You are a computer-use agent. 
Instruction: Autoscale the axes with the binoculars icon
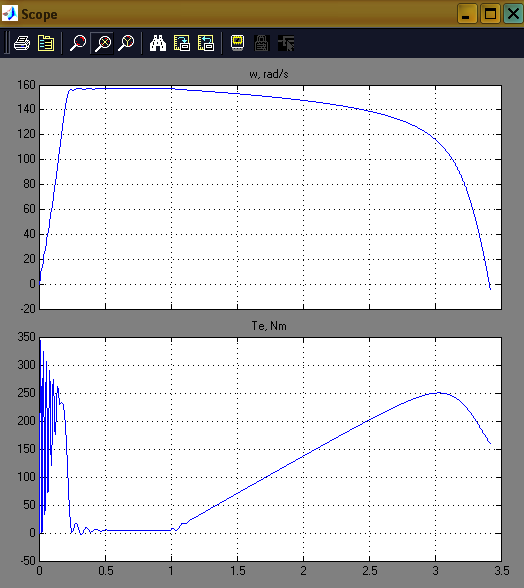click(158, 44)
